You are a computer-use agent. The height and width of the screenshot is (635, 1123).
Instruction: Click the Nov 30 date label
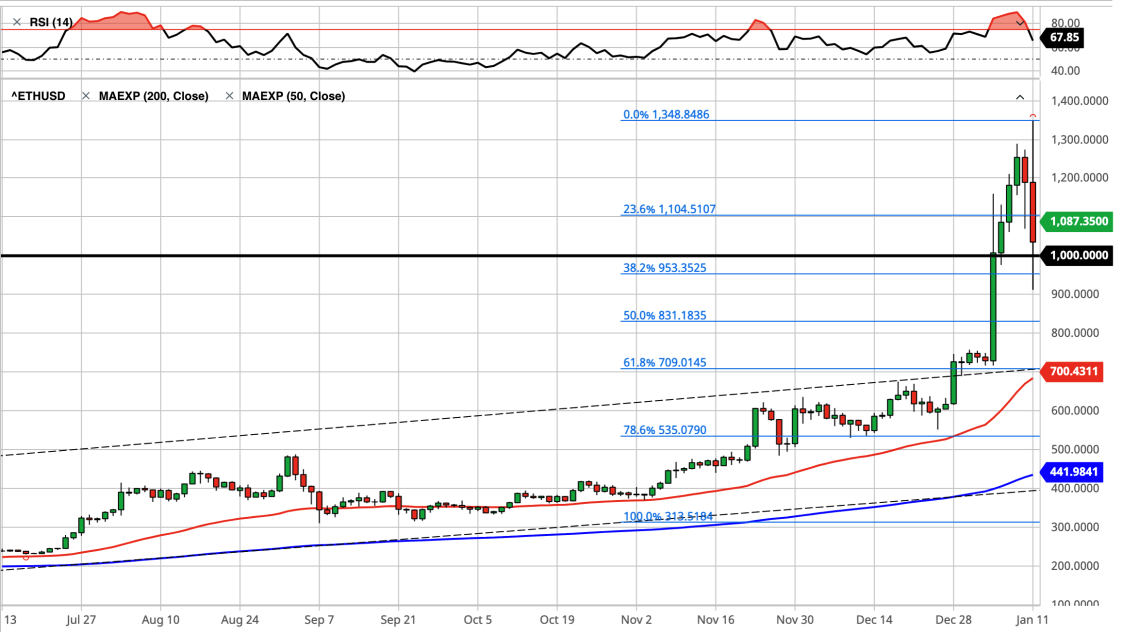tap(795, 620)
